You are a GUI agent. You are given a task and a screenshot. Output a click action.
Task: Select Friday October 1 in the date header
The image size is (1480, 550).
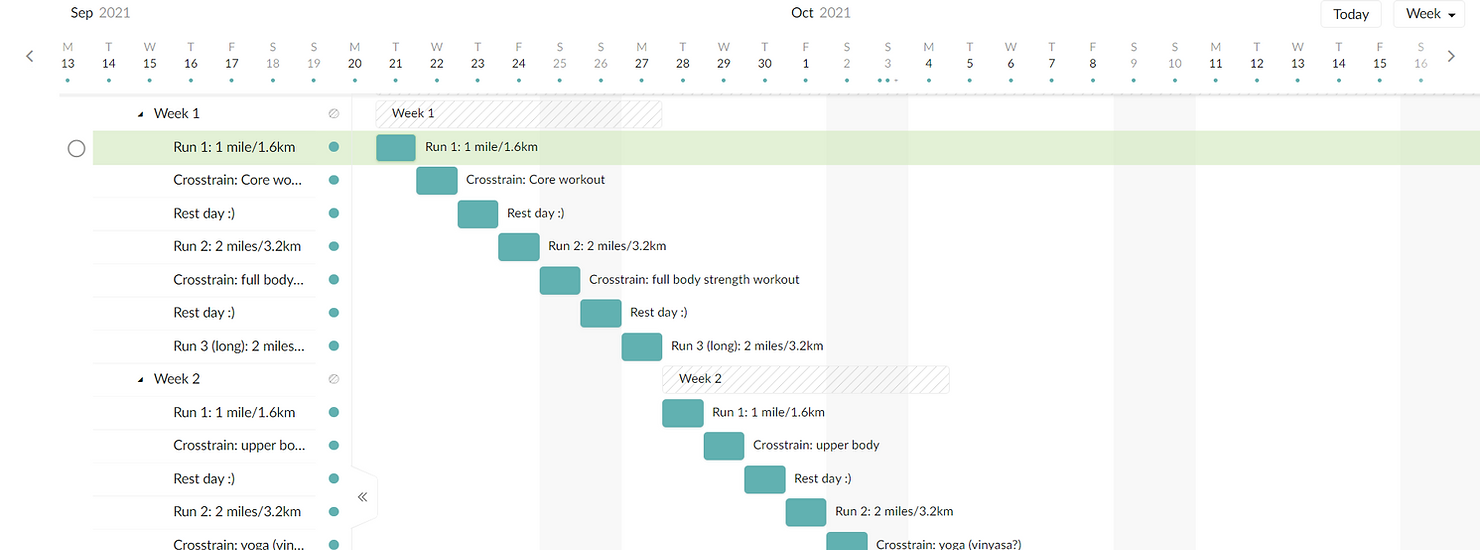806,54
